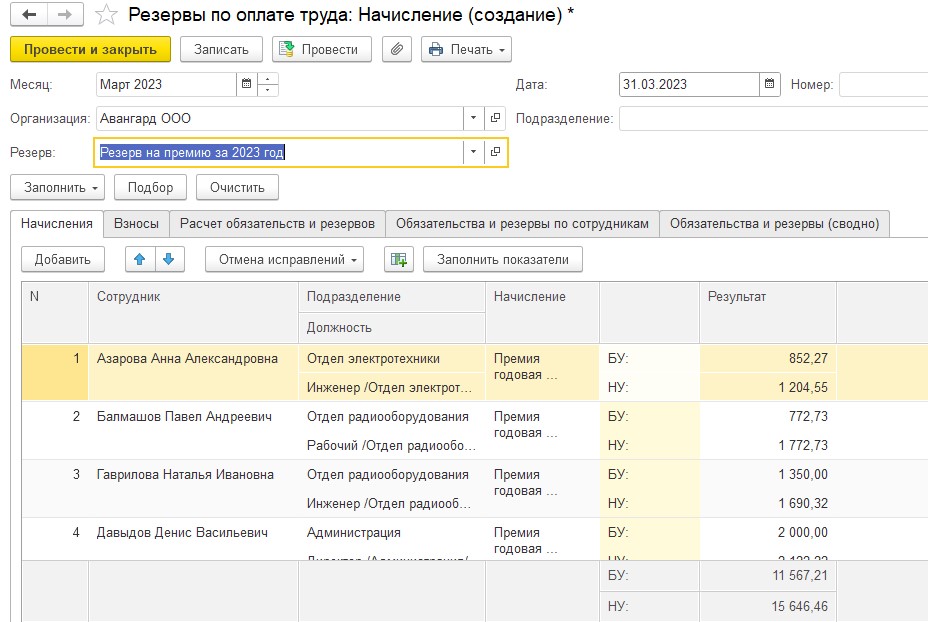Click the Очистить button
Screen dimensions: 928x622
click(x=237, y=188)
